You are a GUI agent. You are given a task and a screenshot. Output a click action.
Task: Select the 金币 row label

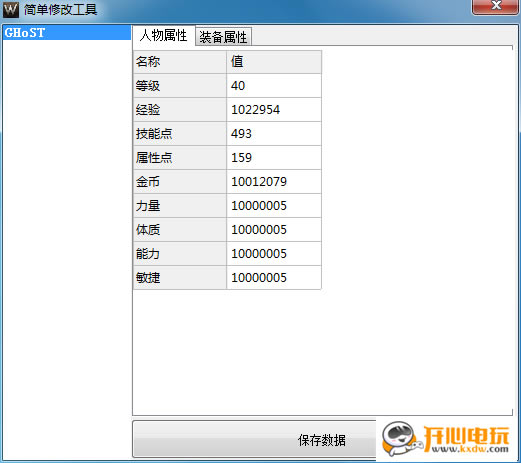[180, 182]
